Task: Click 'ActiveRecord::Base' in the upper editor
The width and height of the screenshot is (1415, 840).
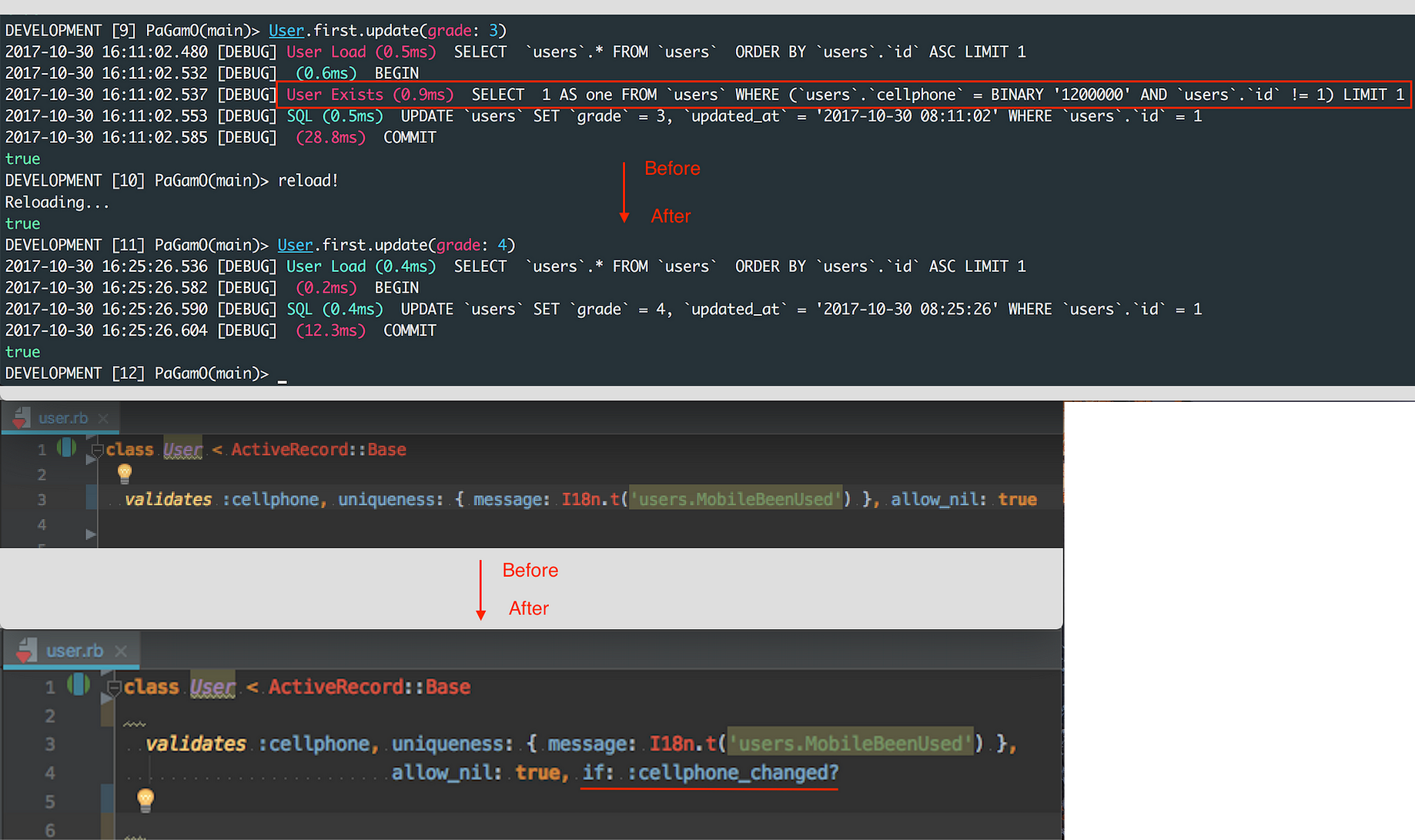Action: 319,450
